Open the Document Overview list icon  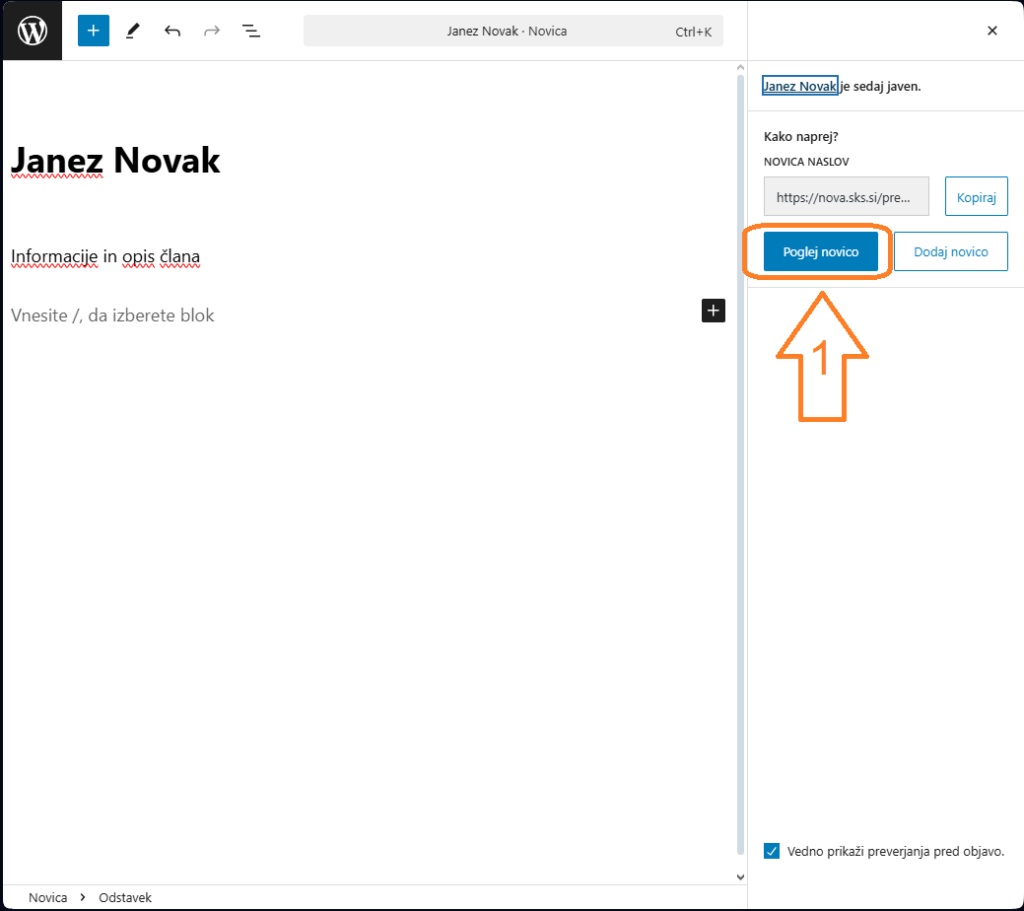pyautogui.click(x=251, y=31)
